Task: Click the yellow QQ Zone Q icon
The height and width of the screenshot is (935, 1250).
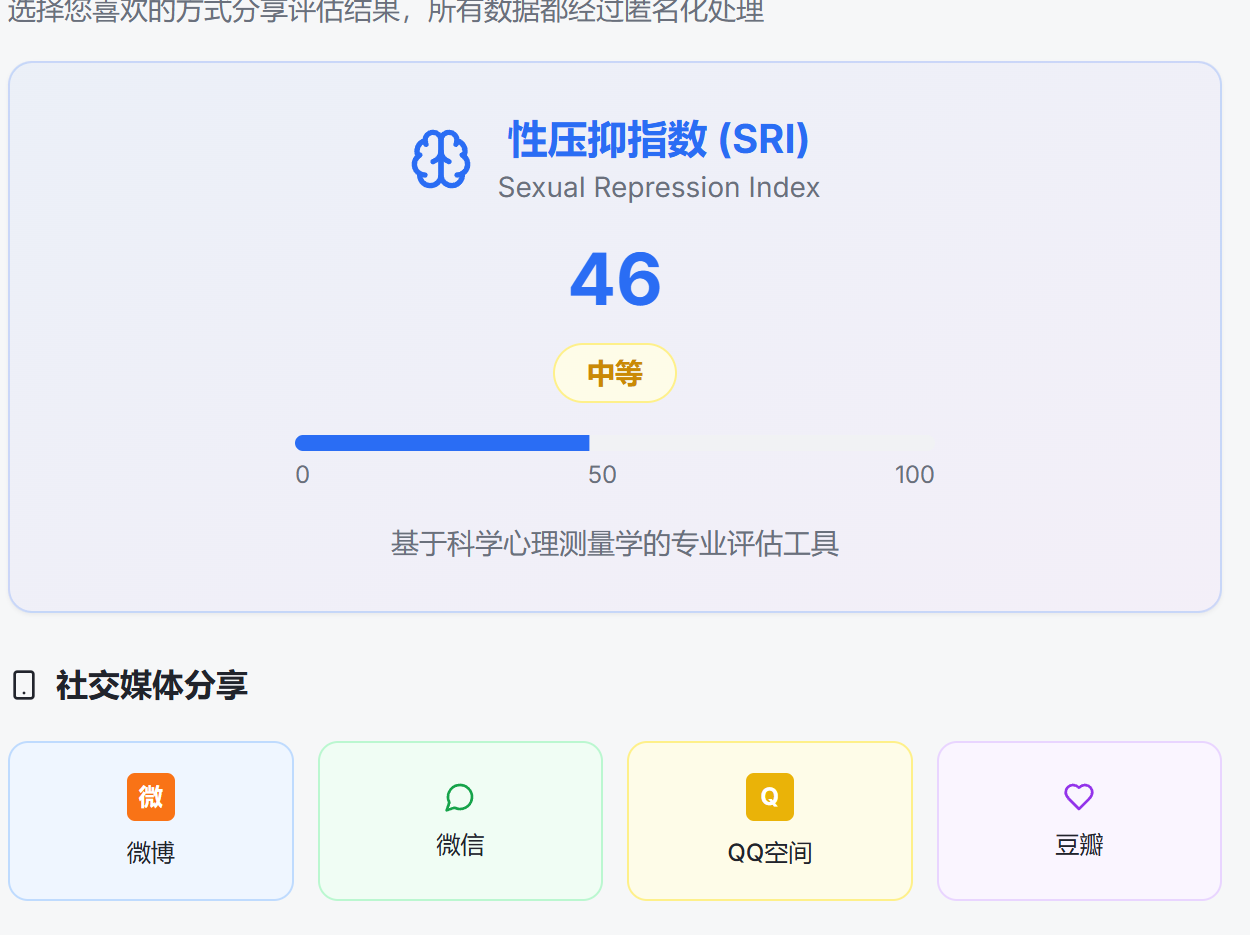Action: coord(770,797)
